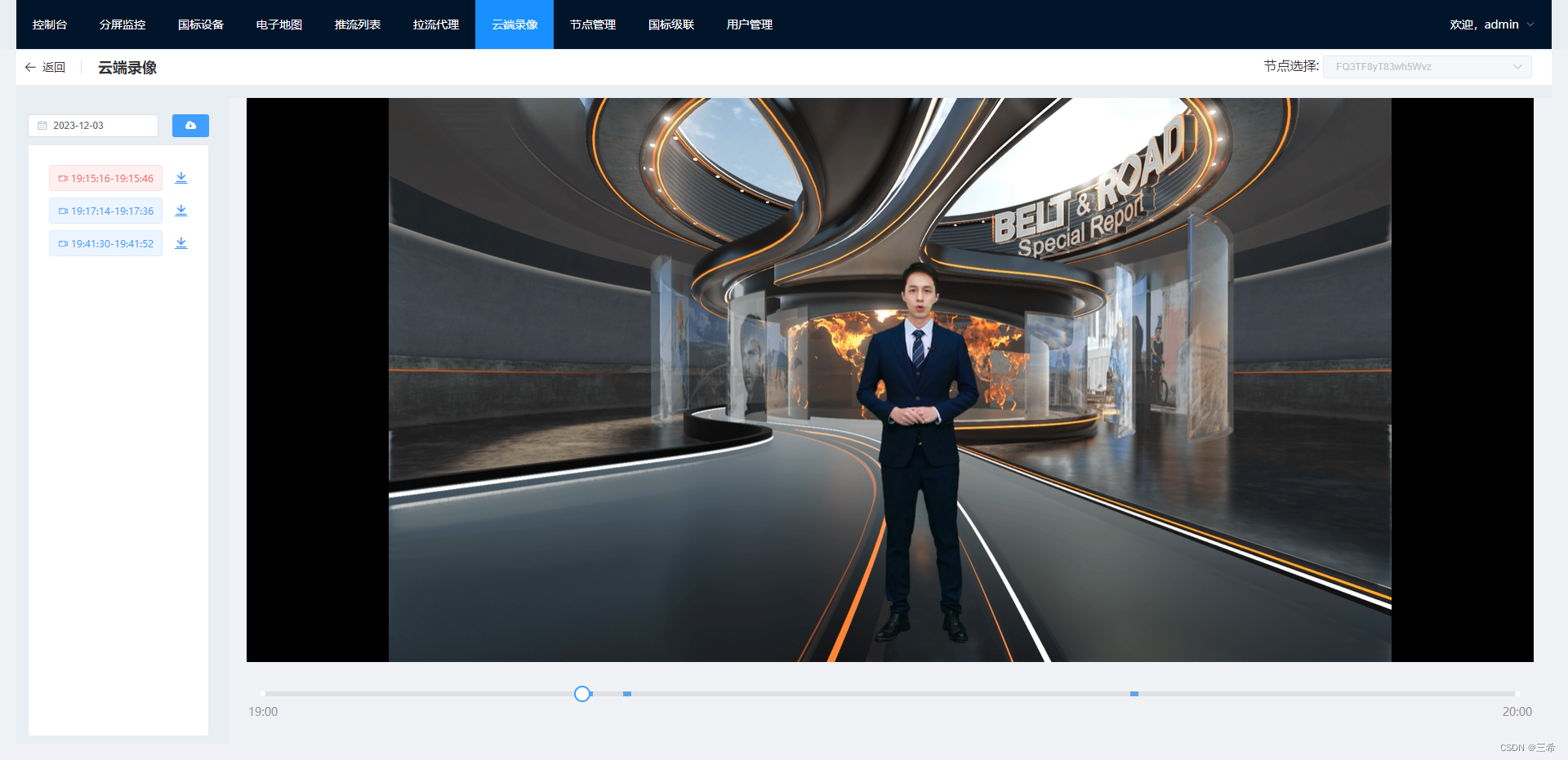Click the 欢迎, admin user label
This screenshot has width=1568, height=760.
pos(1484,24)
